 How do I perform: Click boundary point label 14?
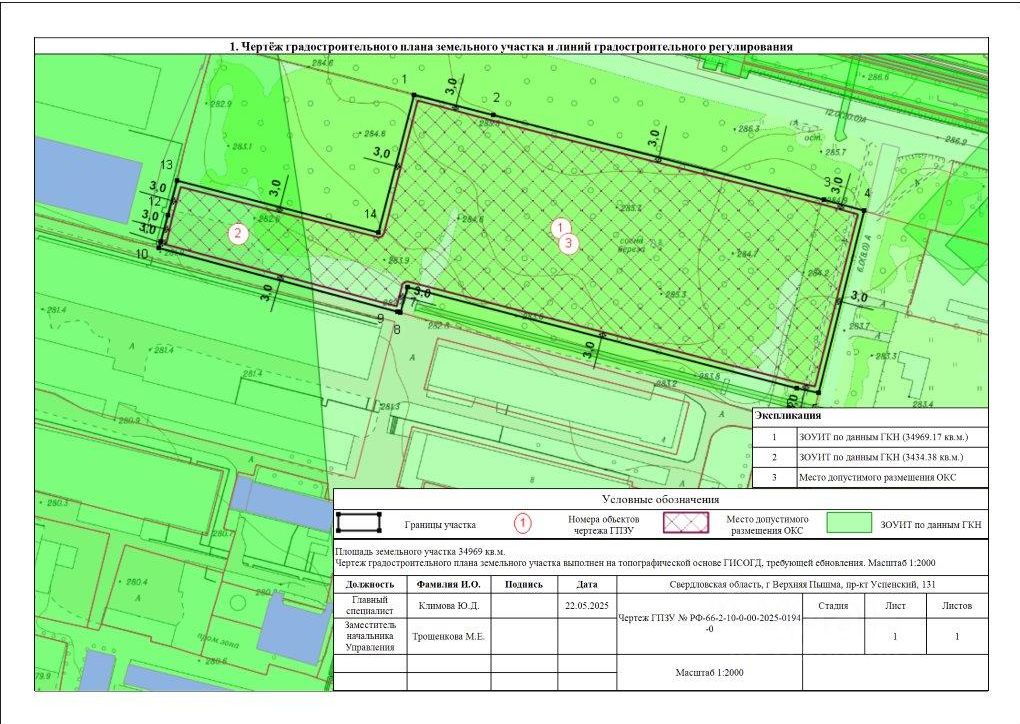coord(370,214)
